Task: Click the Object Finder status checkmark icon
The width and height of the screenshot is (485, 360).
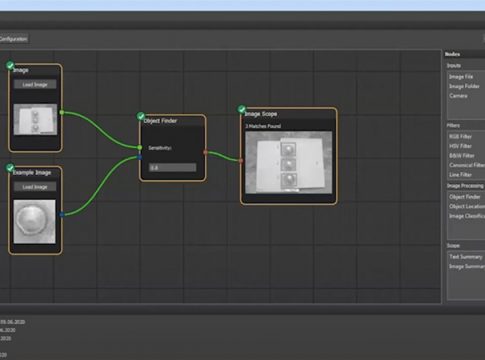Action: (x=141, y=116)
